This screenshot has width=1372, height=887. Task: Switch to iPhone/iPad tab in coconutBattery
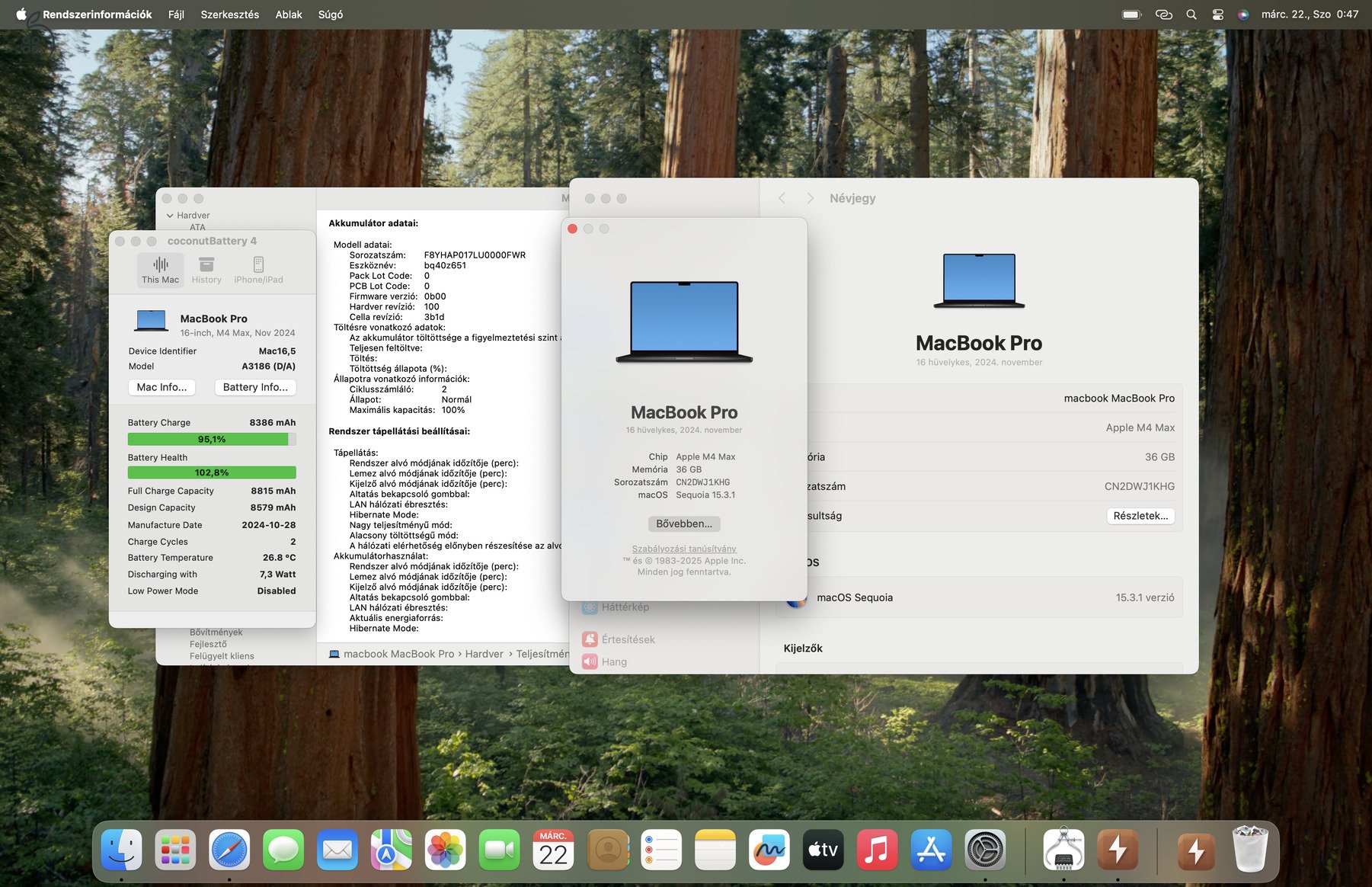[x=258, y=270]
